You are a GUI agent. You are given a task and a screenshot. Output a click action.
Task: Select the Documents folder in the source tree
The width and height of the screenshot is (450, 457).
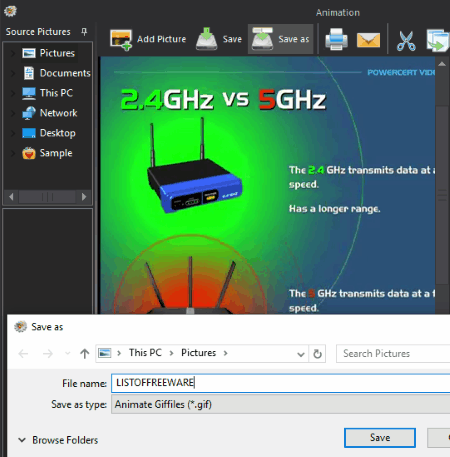click(57, 73)
